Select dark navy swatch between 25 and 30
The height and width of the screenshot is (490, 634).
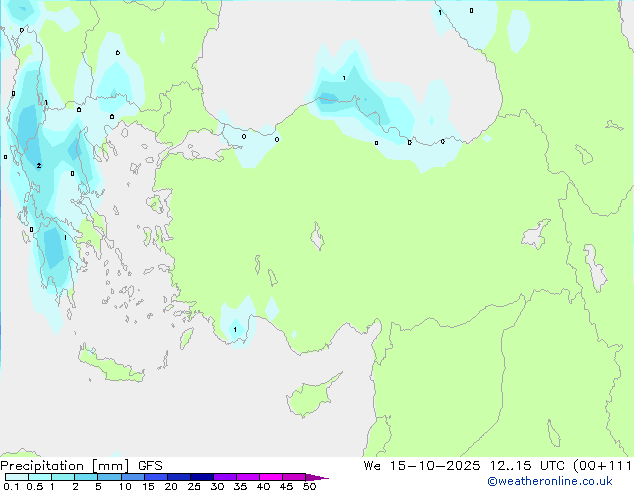pyautogui.click(x=202, y=477)
